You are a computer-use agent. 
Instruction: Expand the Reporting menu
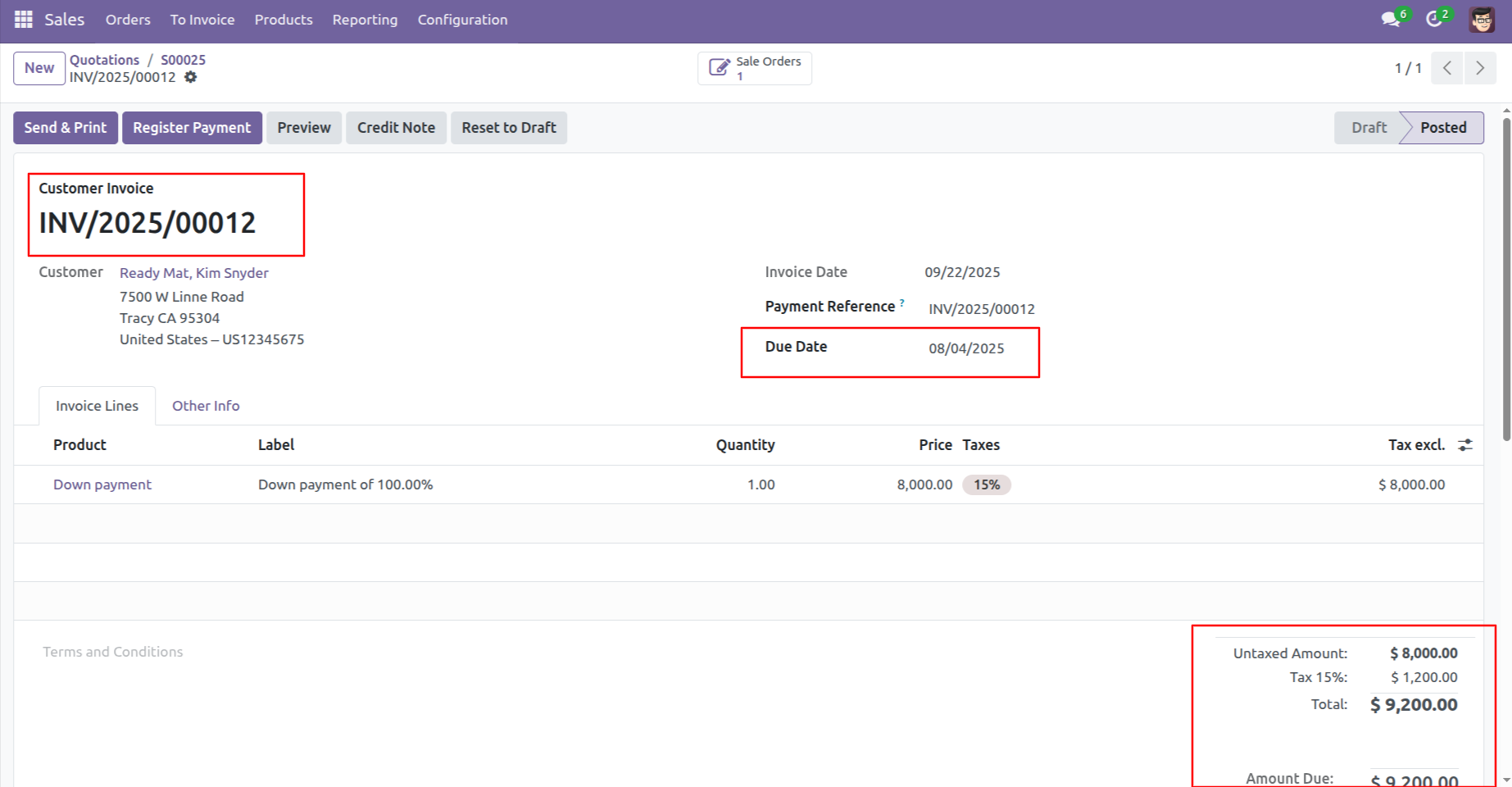(x=365, y=20)
